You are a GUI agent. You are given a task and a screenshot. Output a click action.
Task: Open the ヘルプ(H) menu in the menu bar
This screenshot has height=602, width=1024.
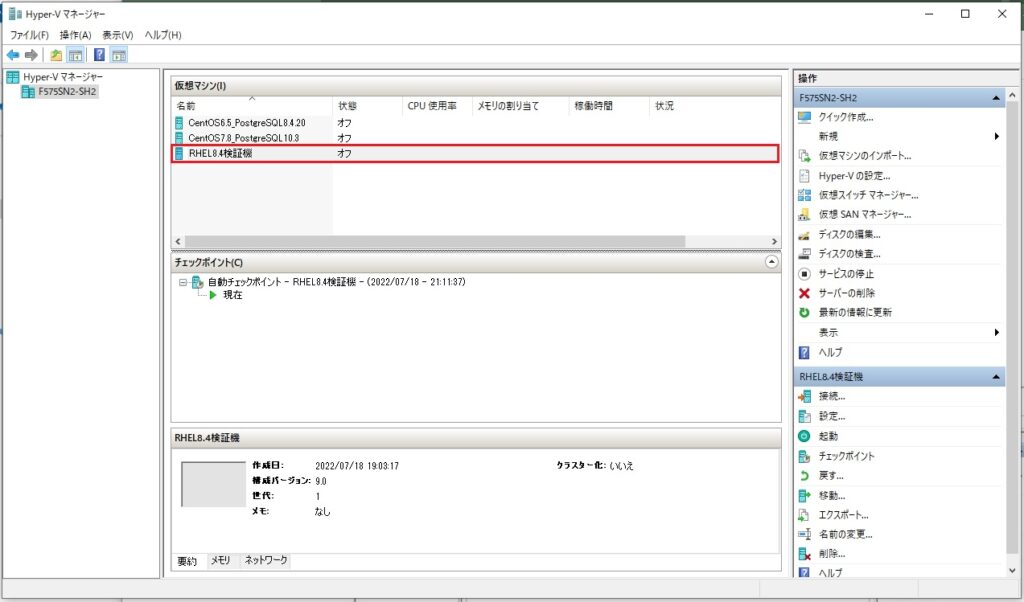(x=163, y=35)
